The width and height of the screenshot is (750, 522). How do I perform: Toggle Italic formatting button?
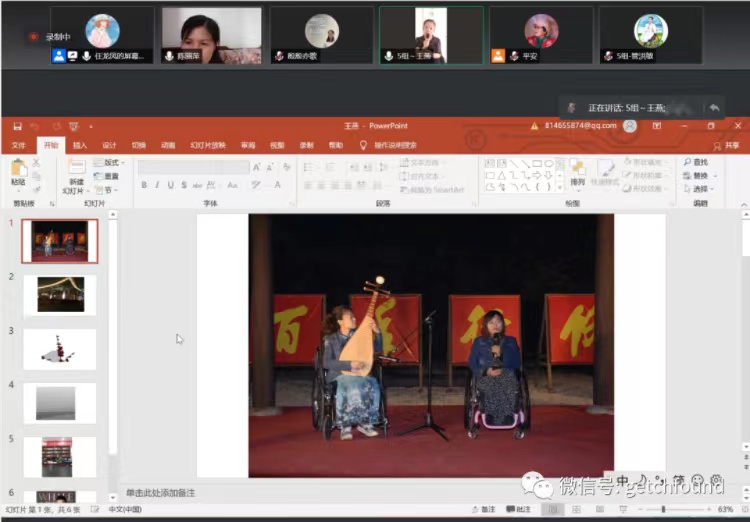coord(157,185)
